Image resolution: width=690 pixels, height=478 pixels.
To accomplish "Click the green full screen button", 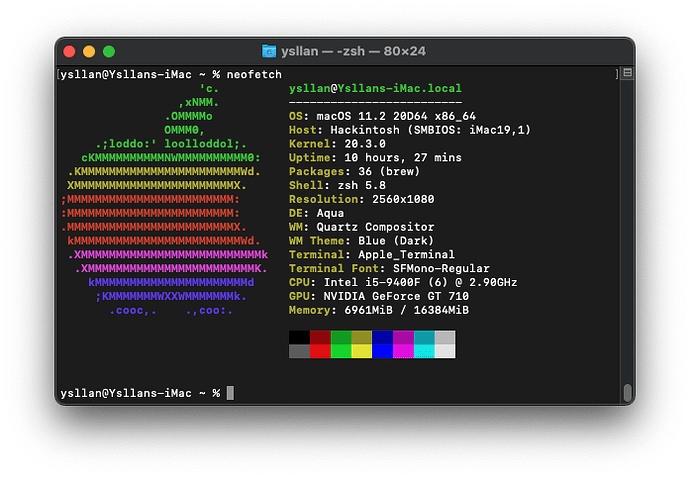I will (x=109, y=51).
